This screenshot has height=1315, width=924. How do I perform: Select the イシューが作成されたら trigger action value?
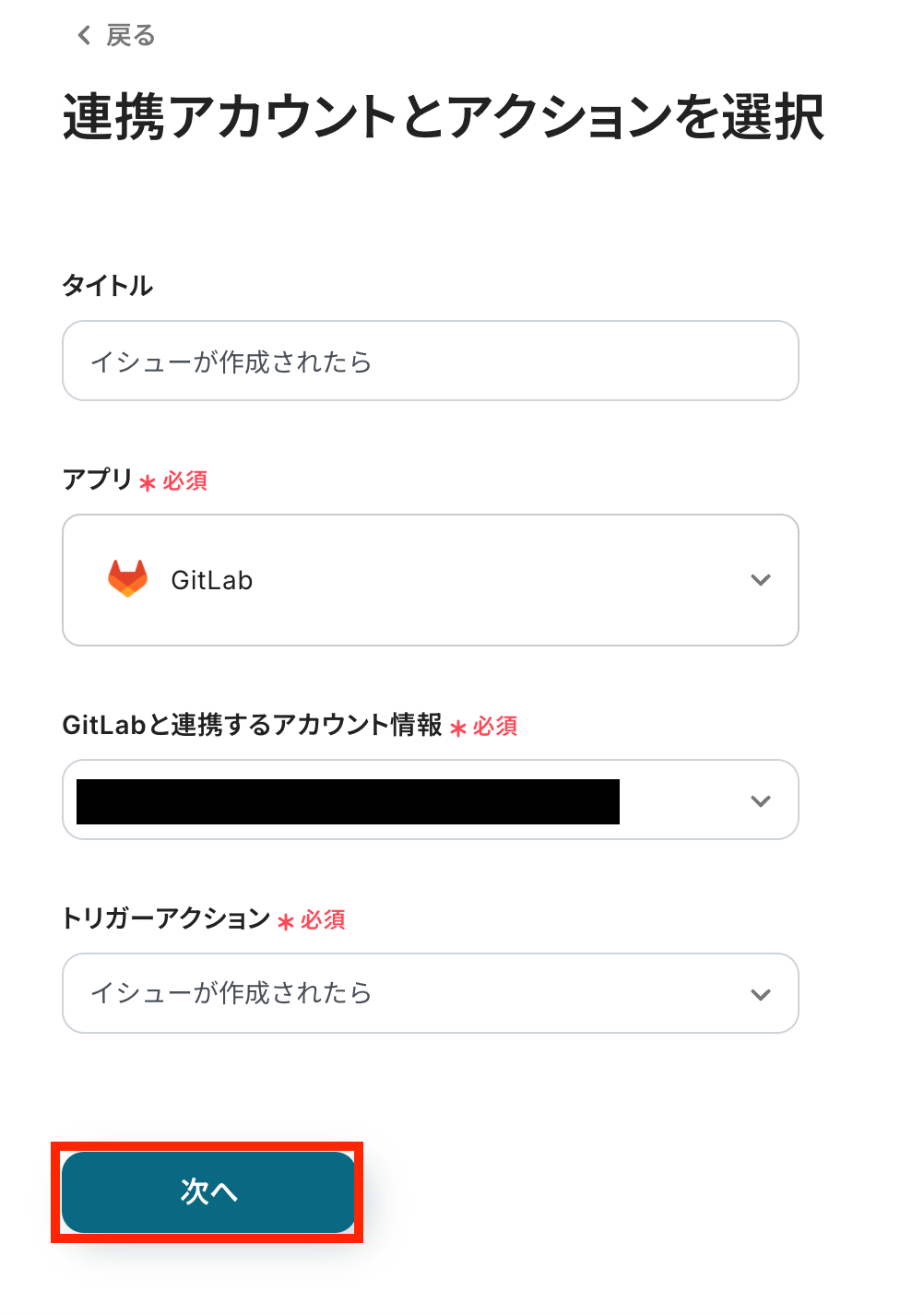point(231,993)
